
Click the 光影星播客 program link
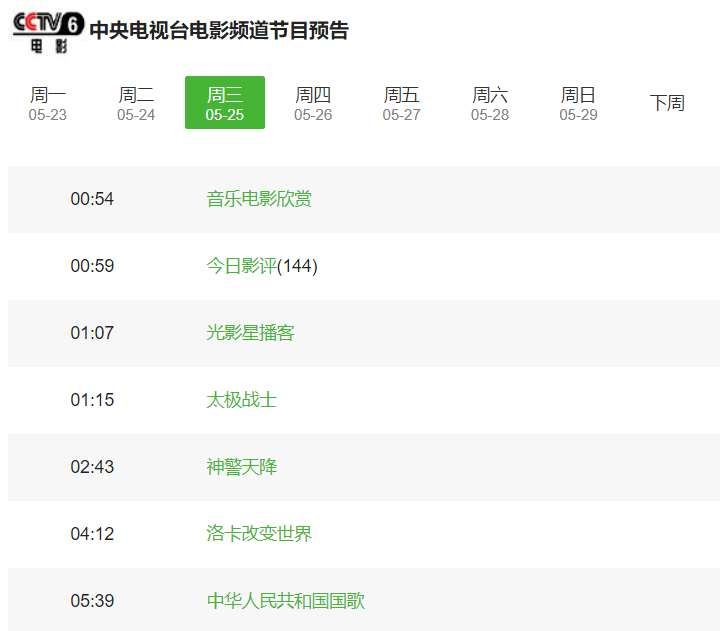(250, 333)
